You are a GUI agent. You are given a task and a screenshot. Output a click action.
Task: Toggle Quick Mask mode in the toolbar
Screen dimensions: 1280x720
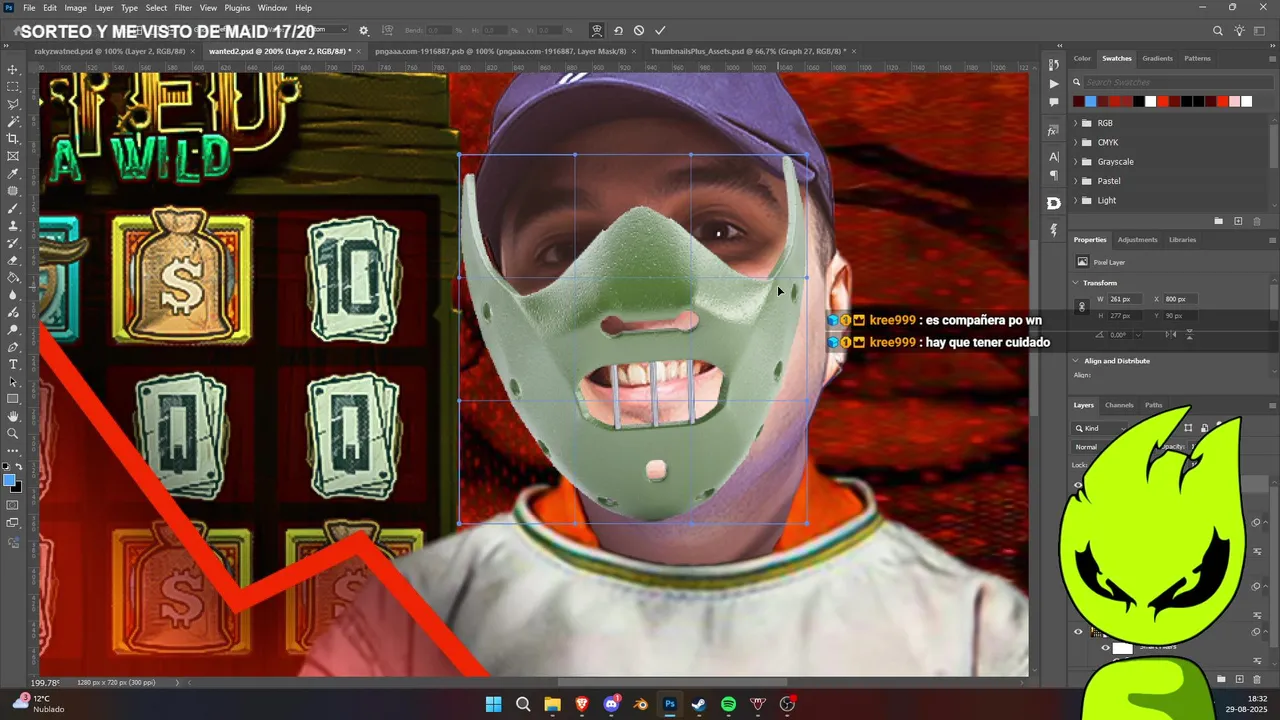pos(13,505)
